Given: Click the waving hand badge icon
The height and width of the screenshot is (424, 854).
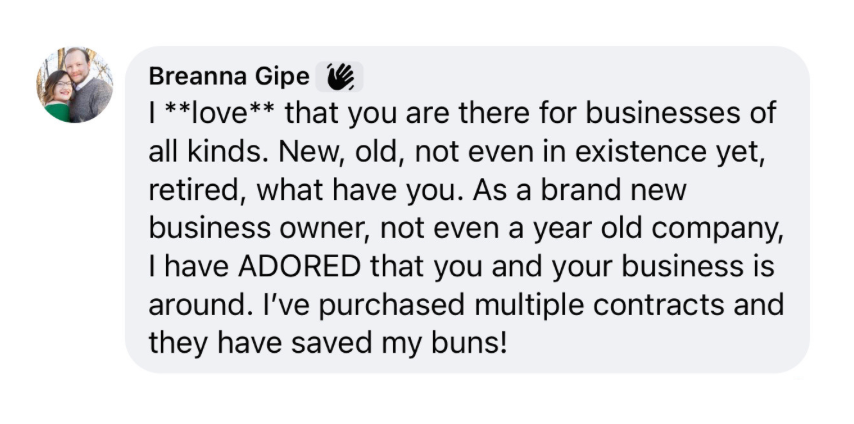Looking at the screenshot, I should point(340,76).
